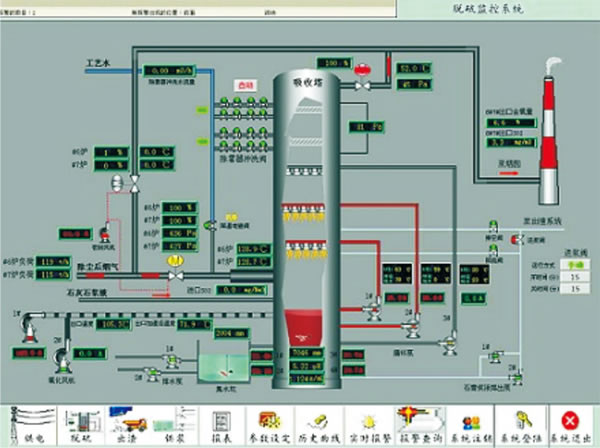Click the absorber 5.22 pH reading
This screenshot has width=600, height=448.
[x=306, y=366]
